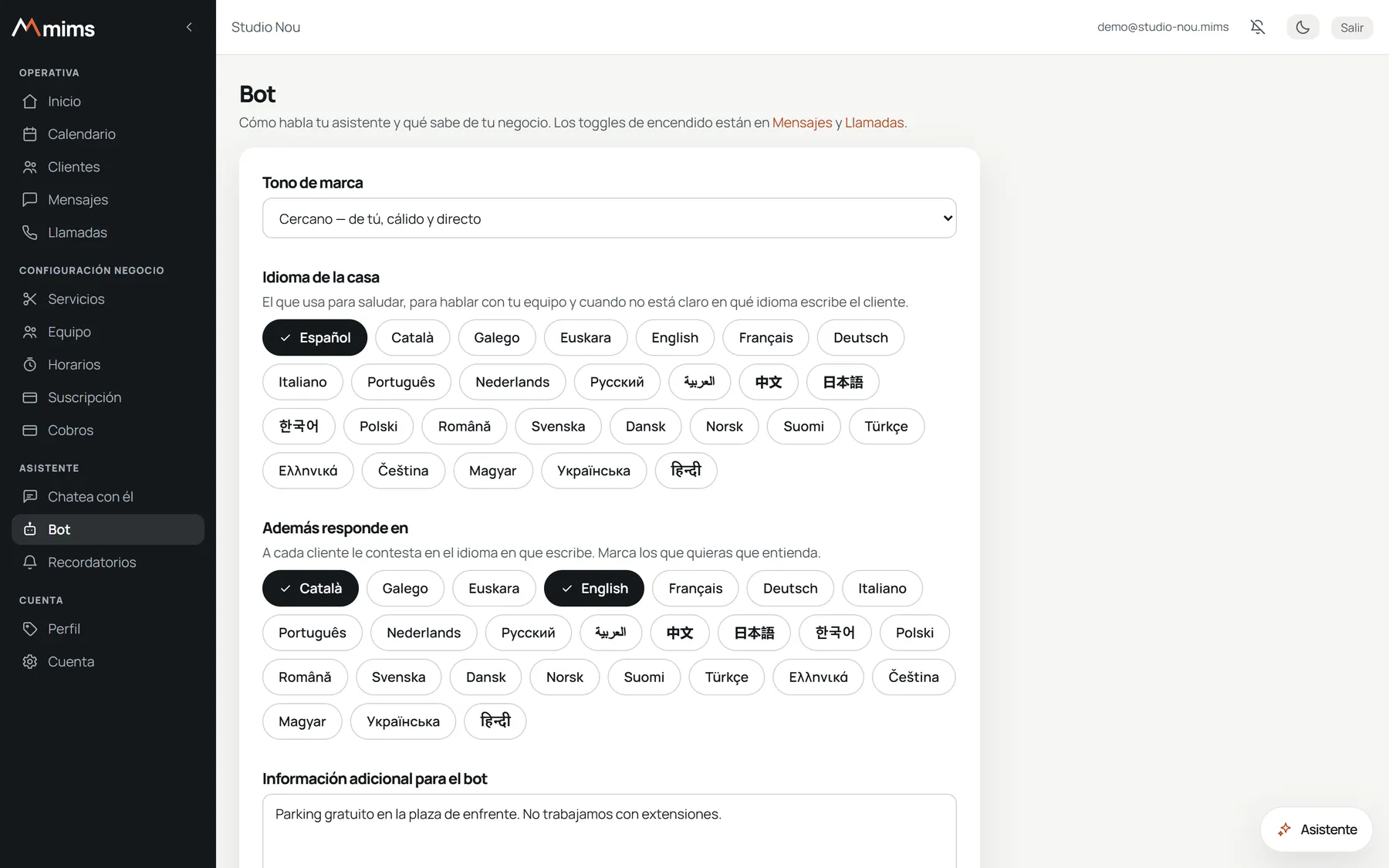Click the Recordatorios bell icon
Image resolution: width=1389 pixels, height=868 pixels.
(x=30, y=562)
